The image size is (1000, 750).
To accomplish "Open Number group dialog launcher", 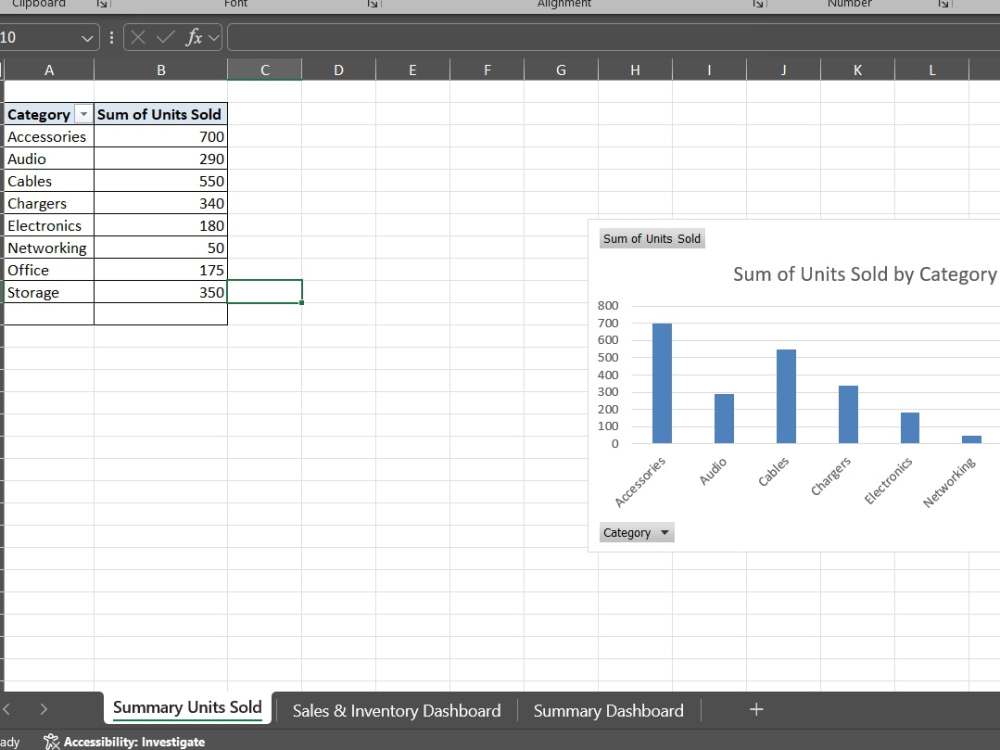I will tap(943, 4).
